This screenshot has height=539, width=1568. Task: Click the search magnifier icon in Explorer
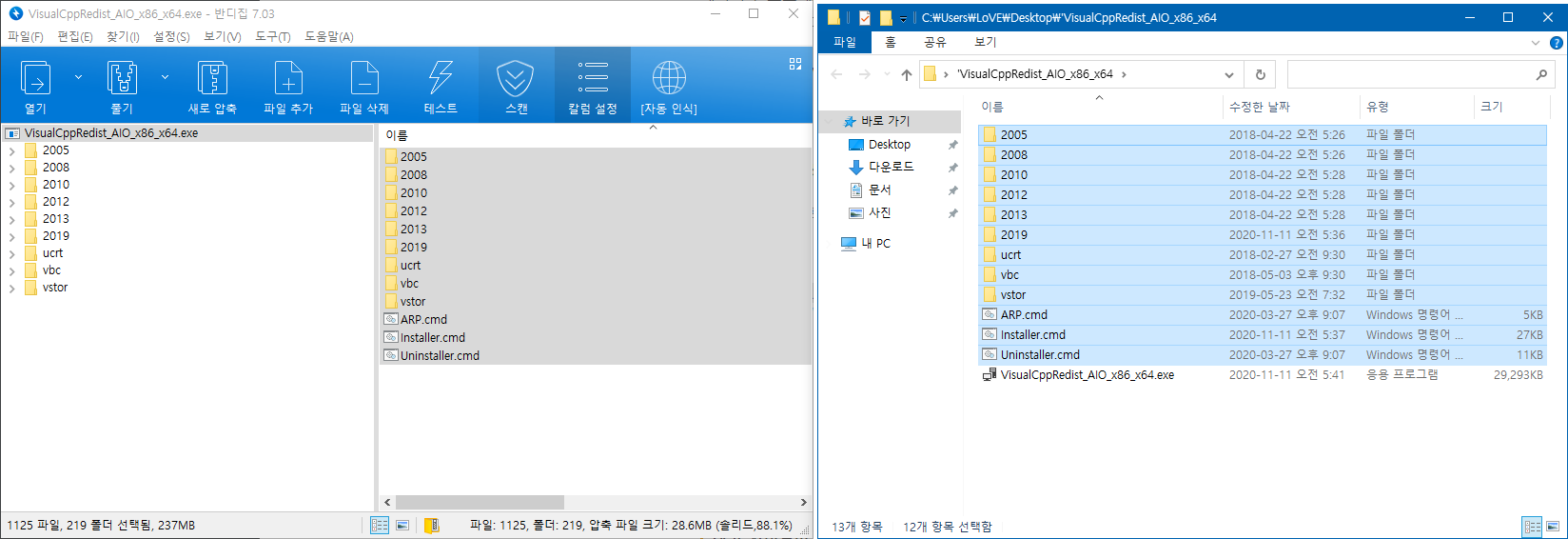(1541, 74)
